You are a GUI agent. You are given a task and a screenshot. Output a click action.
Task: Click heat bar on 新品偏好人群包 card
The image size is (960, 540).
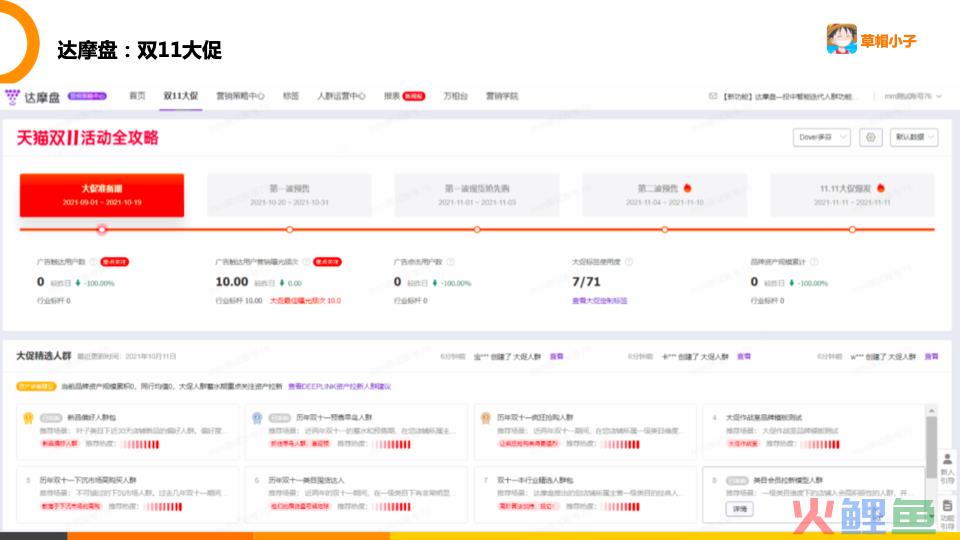click(140, 444)
